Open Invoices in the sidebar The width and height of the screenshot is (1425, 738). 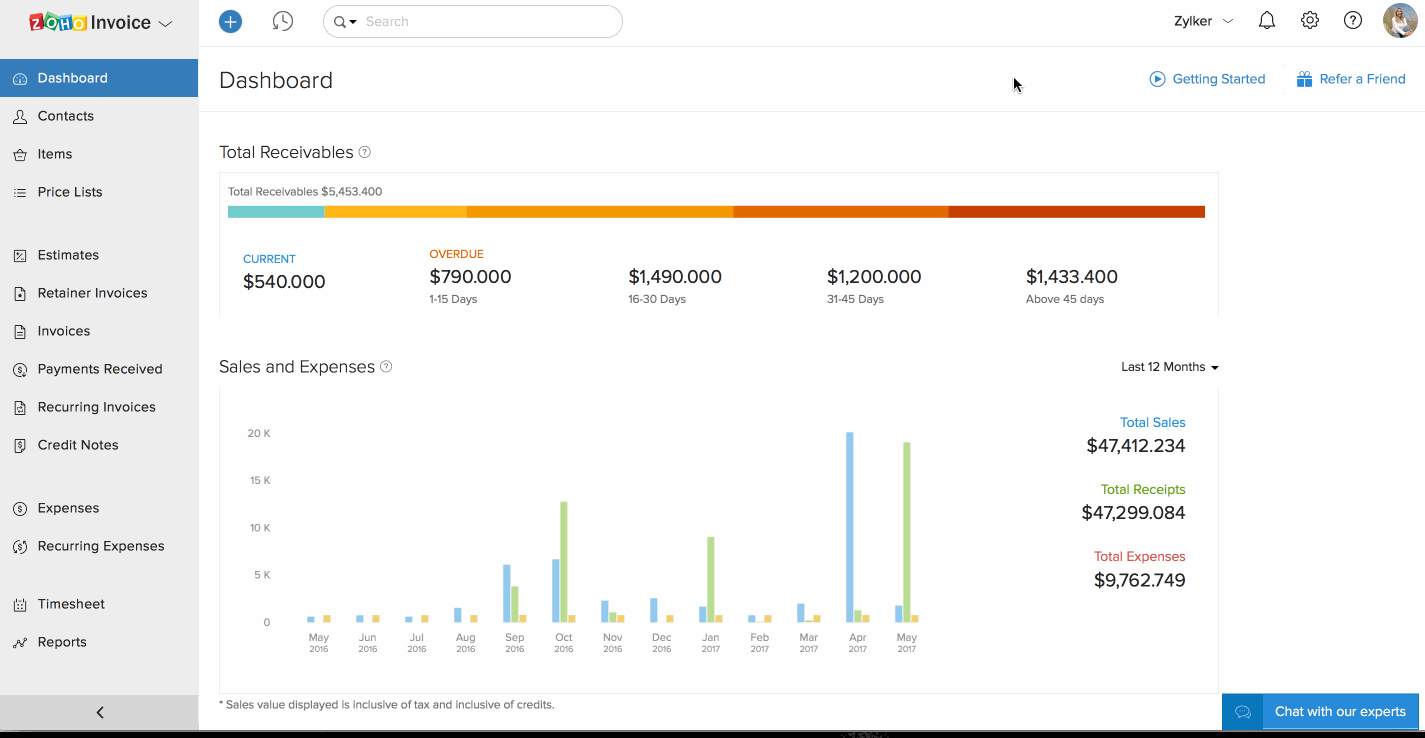coord(64,331)
